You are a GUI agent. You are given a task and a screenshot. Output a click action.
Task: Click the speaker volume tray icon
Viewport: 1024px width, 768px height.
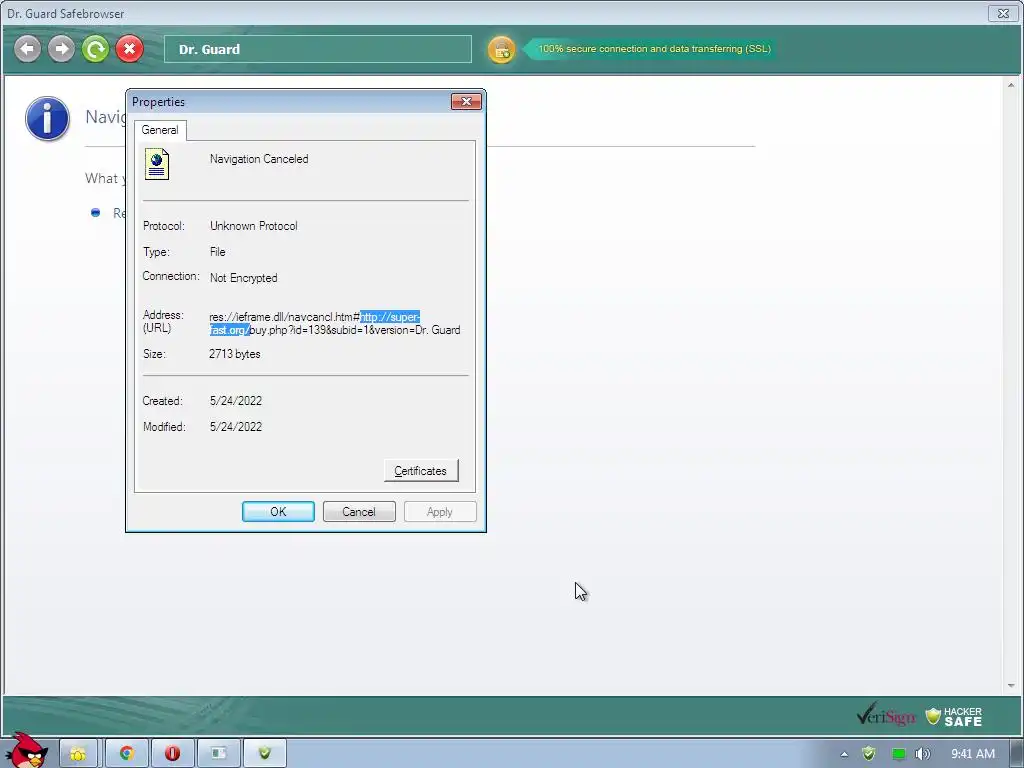922,754
